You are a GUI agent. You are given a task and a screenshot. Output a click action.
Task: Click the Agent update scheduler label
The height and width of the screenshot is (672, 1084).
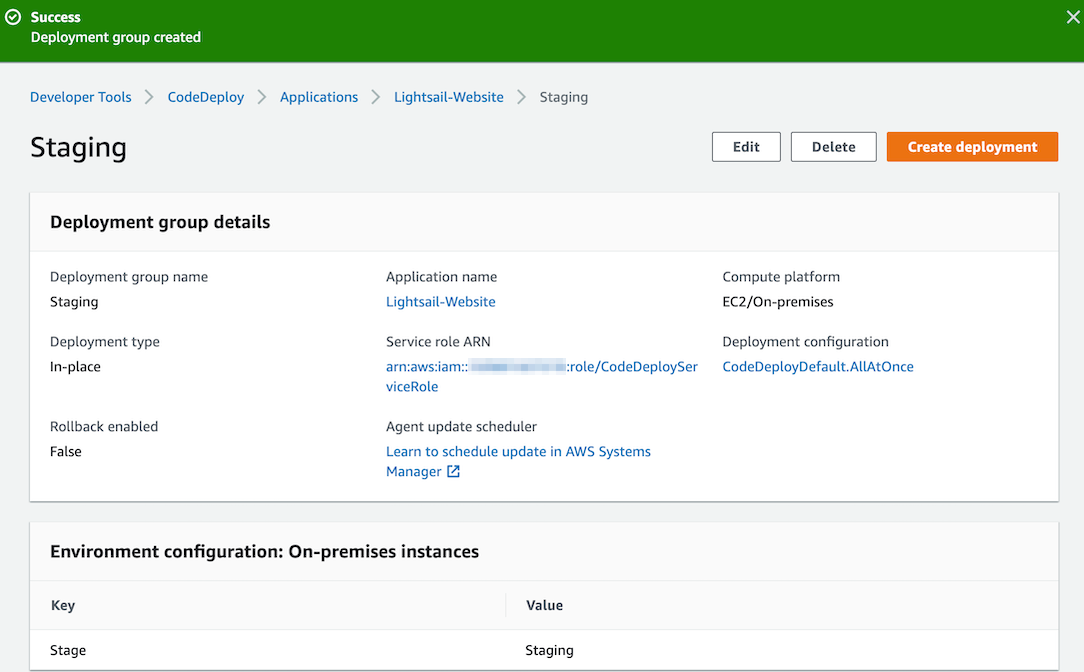[x=461, y=427]
